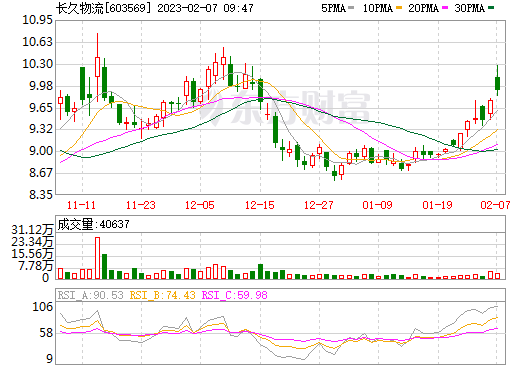520x365 pixels.
Task: Click the 106 RSI axis label
Action: [x=43, y=307]
